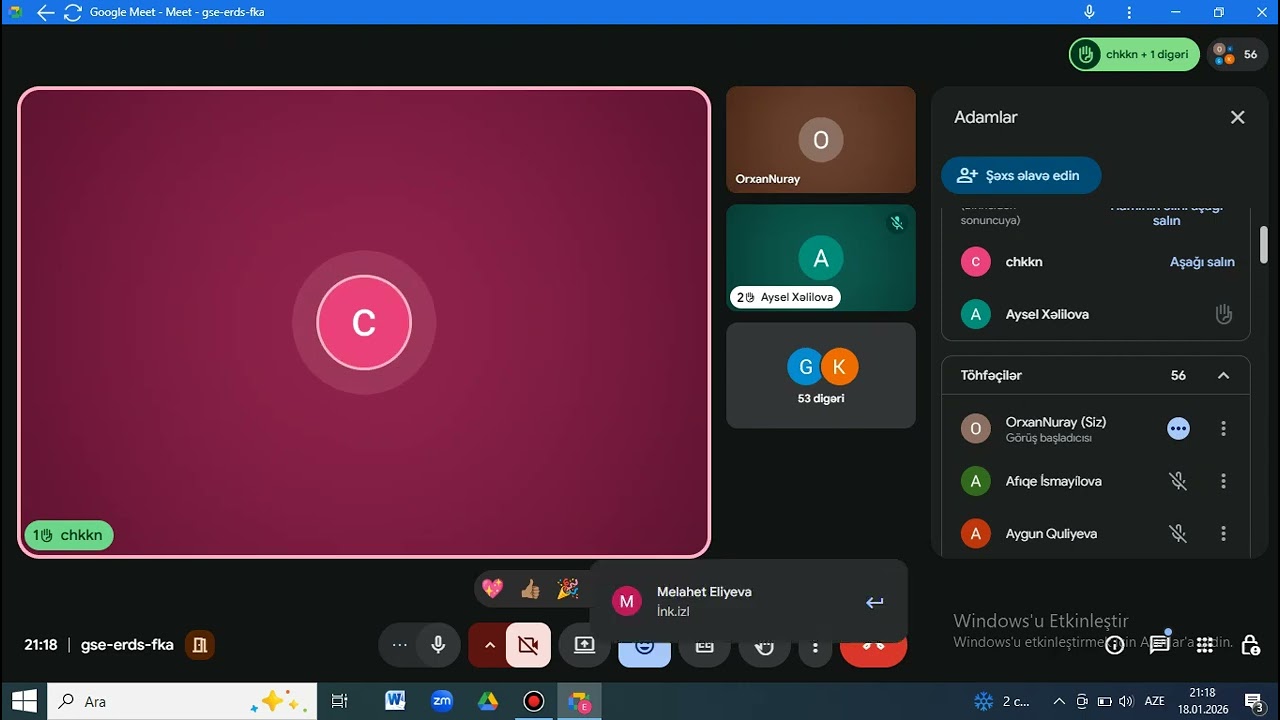Reload the Google Meet app window

pos(72,13)
